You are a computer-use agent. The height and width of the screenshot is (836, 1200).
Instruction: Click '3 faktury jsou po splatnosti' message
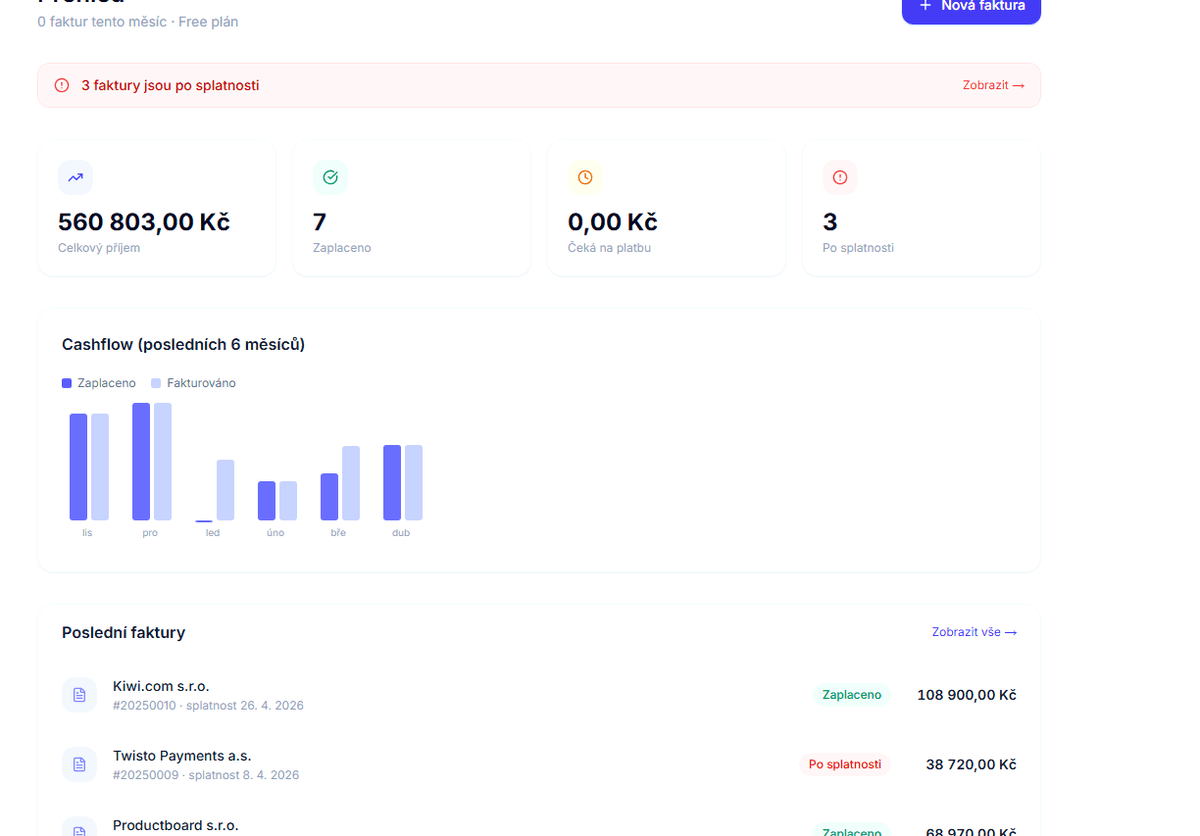click(x=170, y=85)
